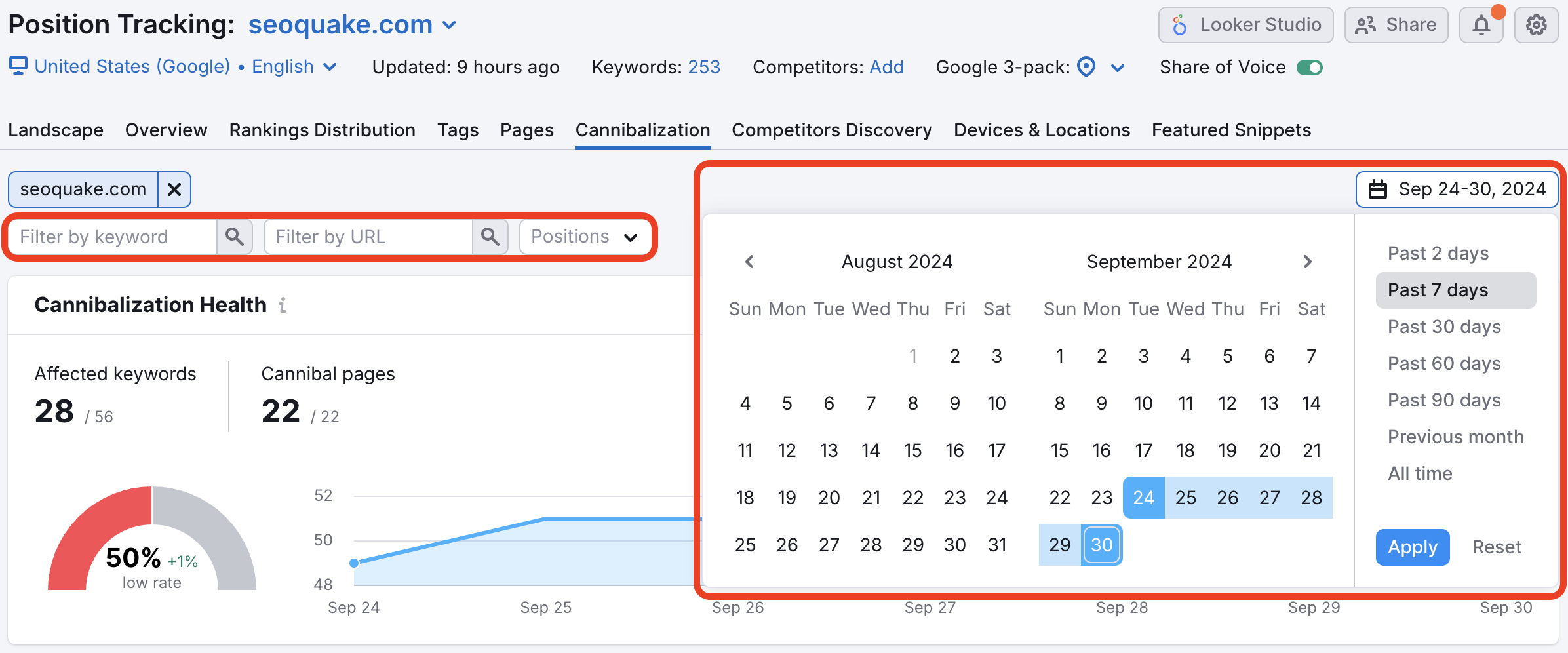The height and width of the screenshot is (653, 1568).
Task: Click the keyword filter search magnifier
Action: click(235, 237)
